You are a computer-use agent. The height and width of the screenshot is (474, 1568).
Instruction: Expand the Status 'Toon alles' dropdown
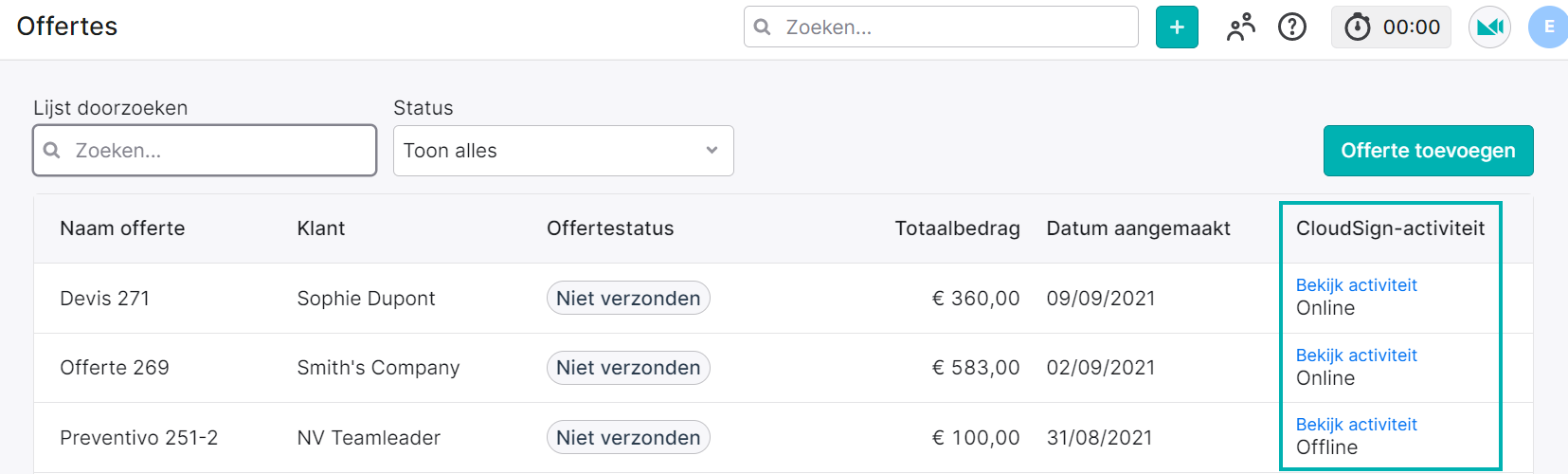coord(564,151)
